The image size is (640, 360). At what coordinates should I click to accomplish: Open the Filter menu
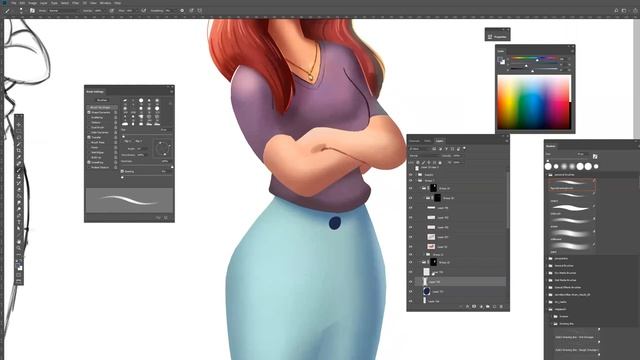76,3
